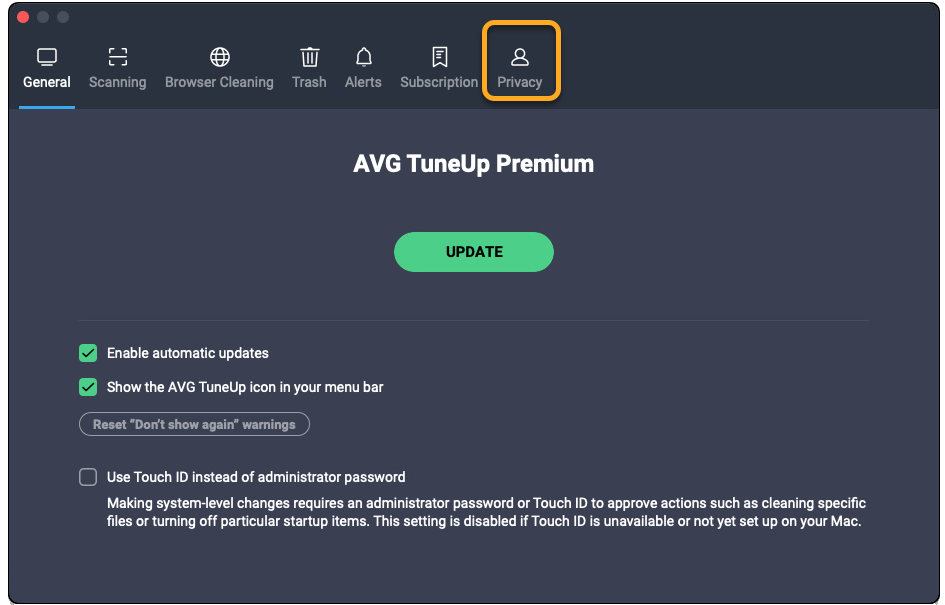Click the person icon for Privacy
945x605 pixels.
[519, 57]
